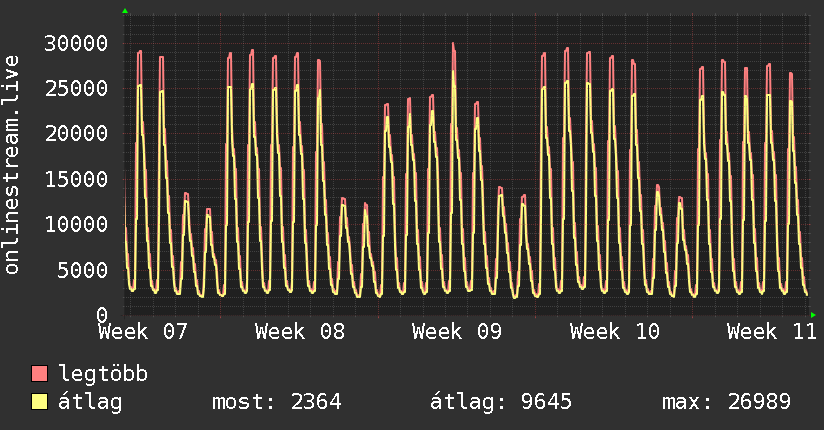
Task: Click the 20000 y-axis label
Action: tap(76, 134)
